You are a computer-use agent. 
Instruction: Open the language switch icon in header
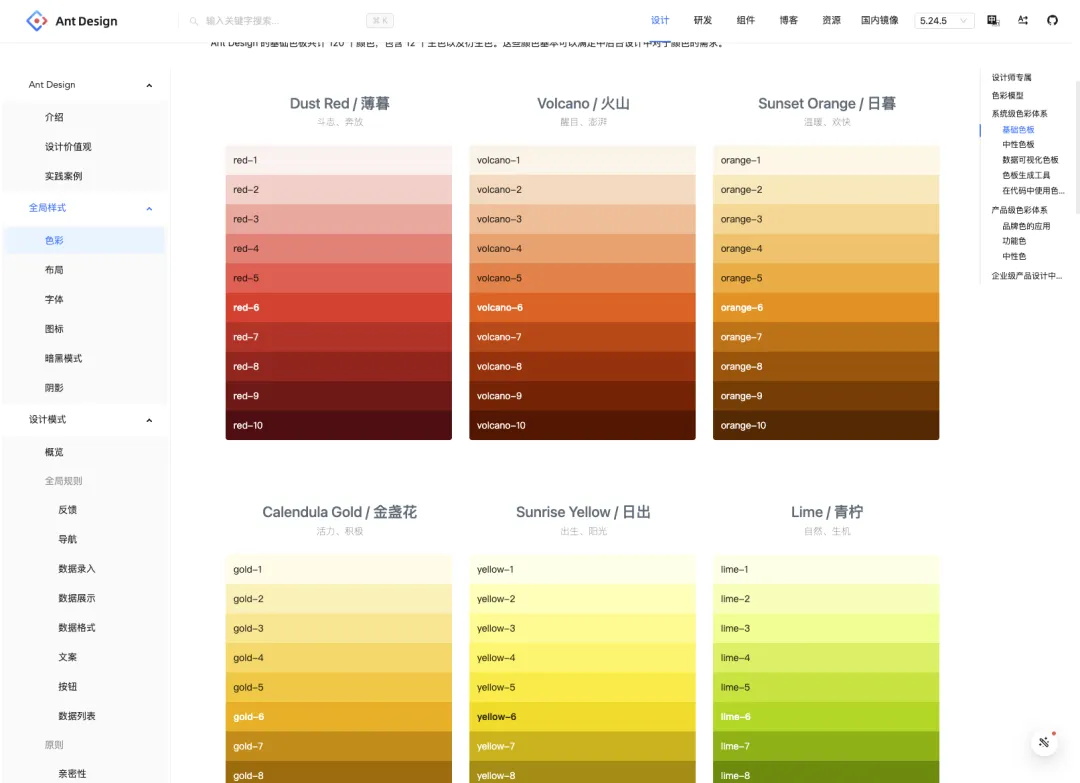pyautogui.click(x=993, y=20)
